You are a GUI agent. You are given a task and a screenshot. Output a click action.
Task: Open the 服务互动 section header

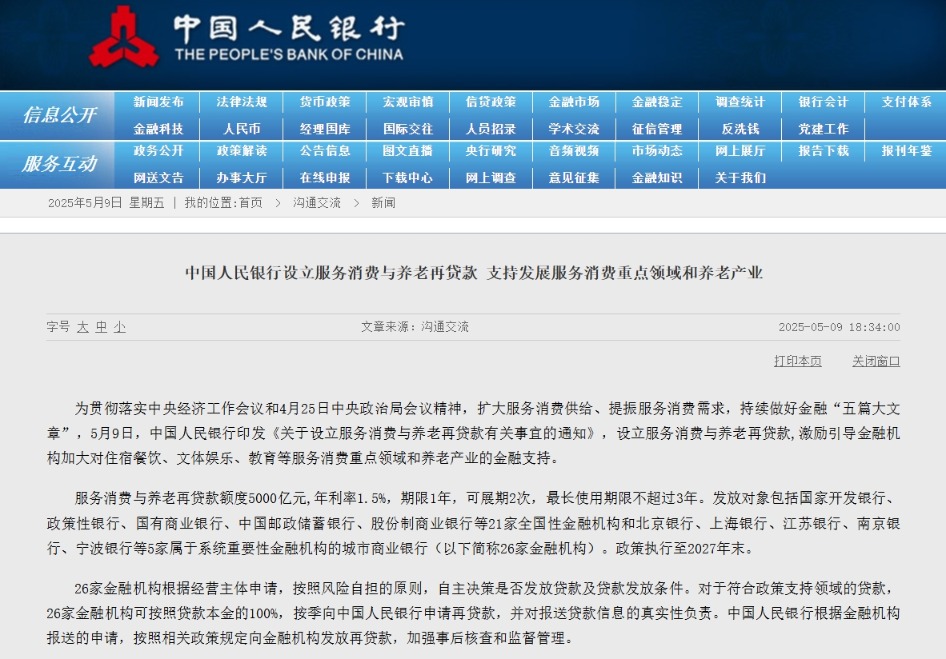click(x=59, y=164)
